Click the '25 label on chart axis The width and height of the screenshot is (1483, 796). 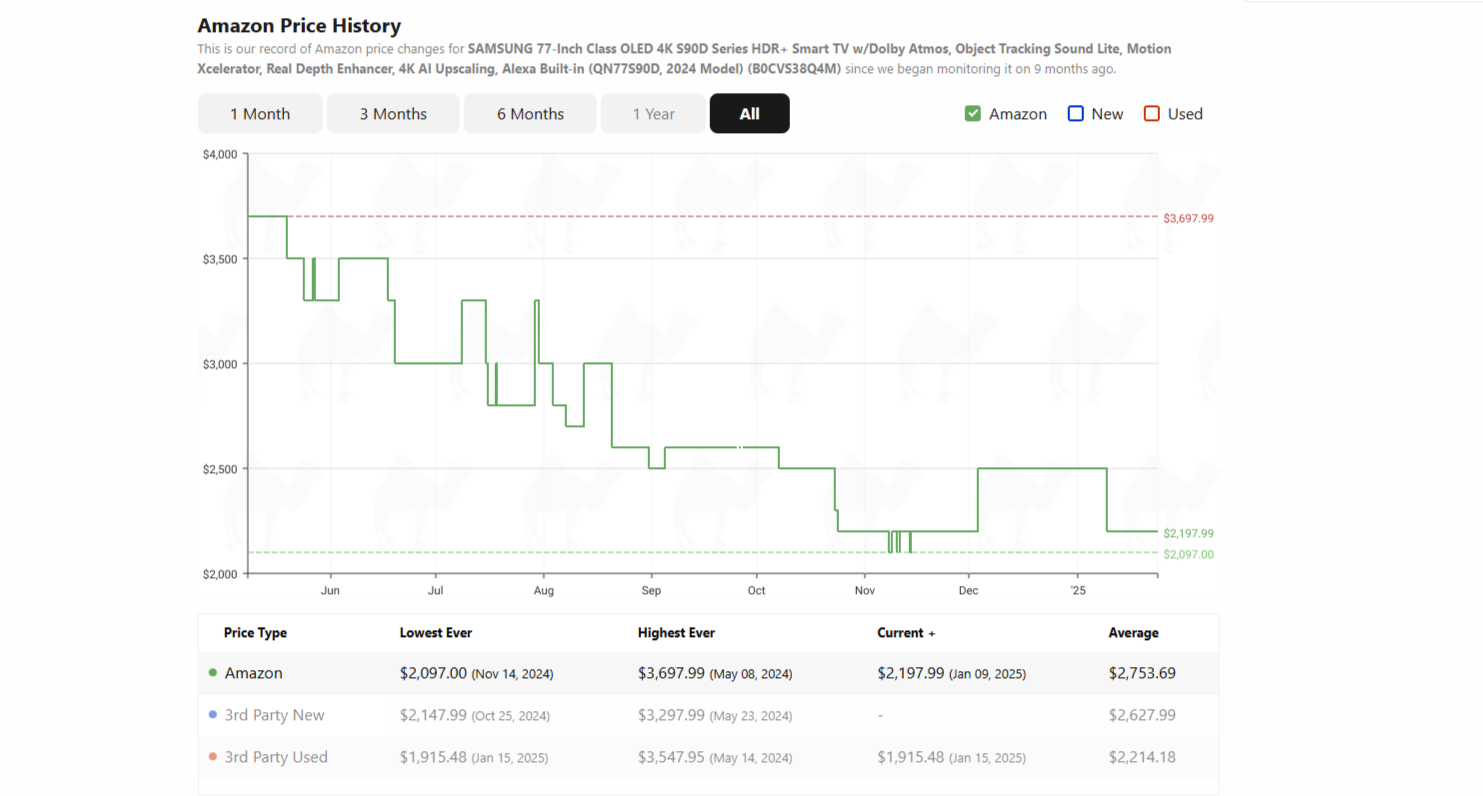[x=1077, y=591]
